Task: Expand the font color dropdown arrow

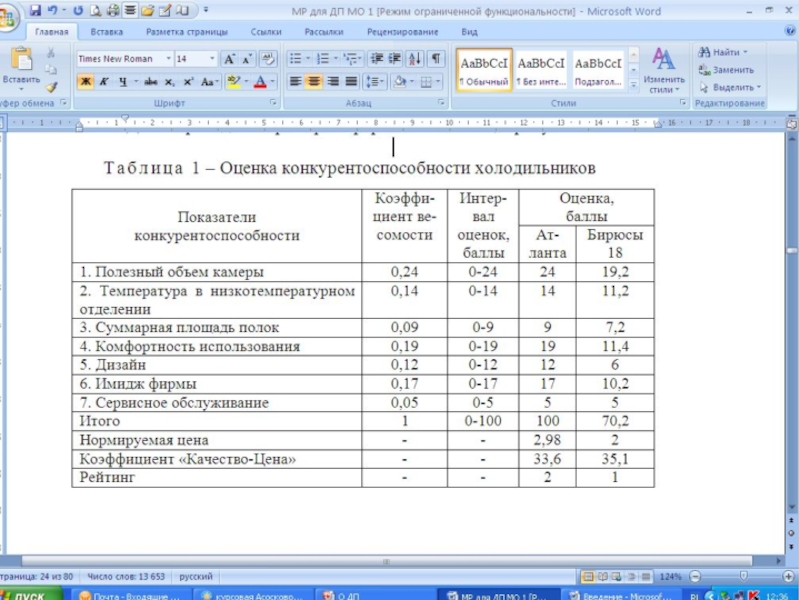Action: [274, 81]
